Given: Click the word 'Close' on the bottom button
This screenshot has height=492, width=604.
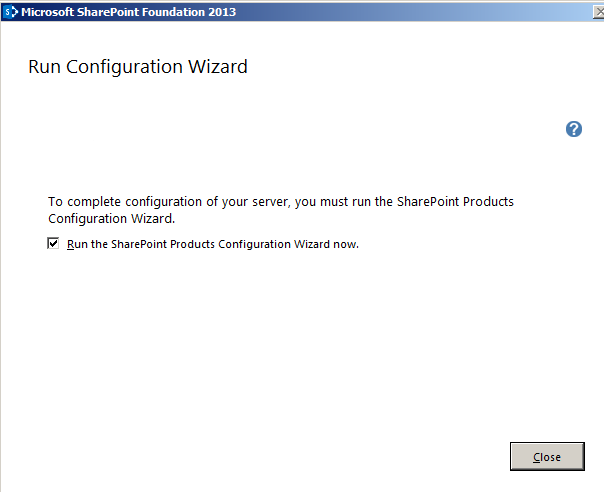Looking at the screenshot, I should [546, 457].
